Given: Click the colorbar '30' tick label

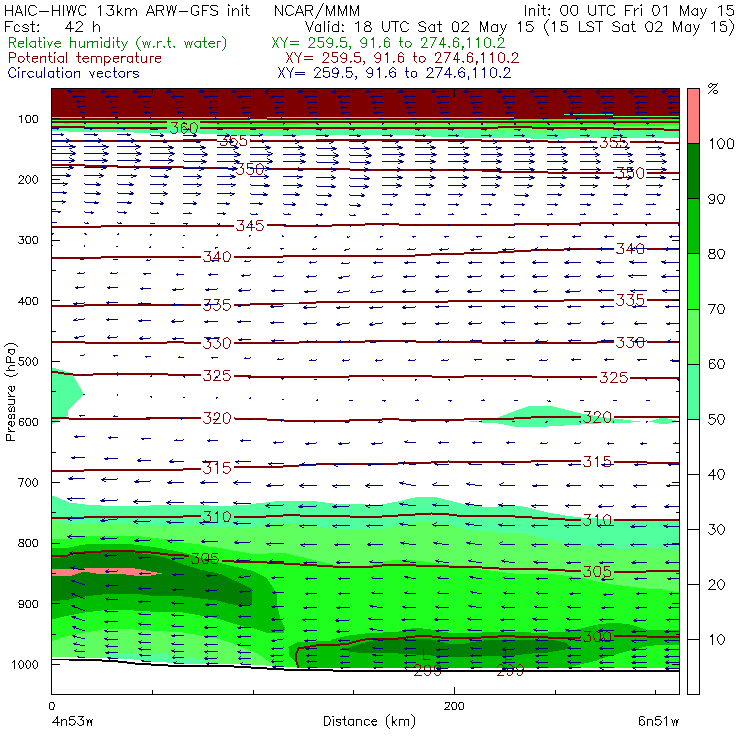Looking at the screenshot, I should [716, 530].
